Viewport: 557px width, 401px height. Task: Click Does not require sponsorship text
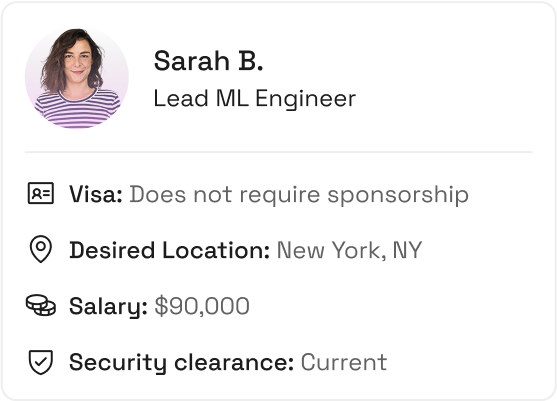click(x=299, y=195)
